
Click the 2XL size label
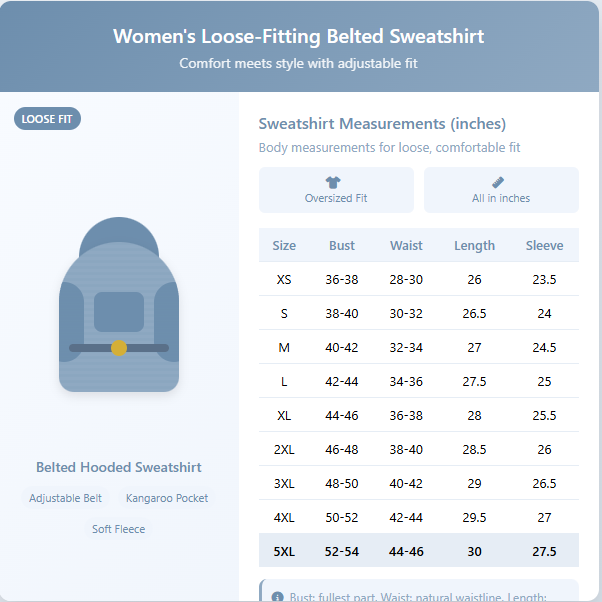(x=284, y=450)
